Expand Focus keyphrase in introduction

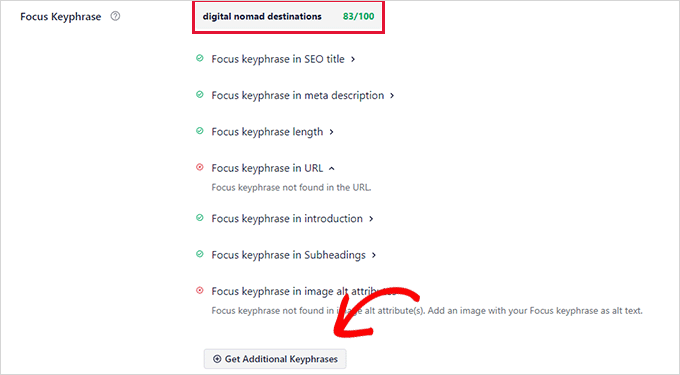coord(371,218)
